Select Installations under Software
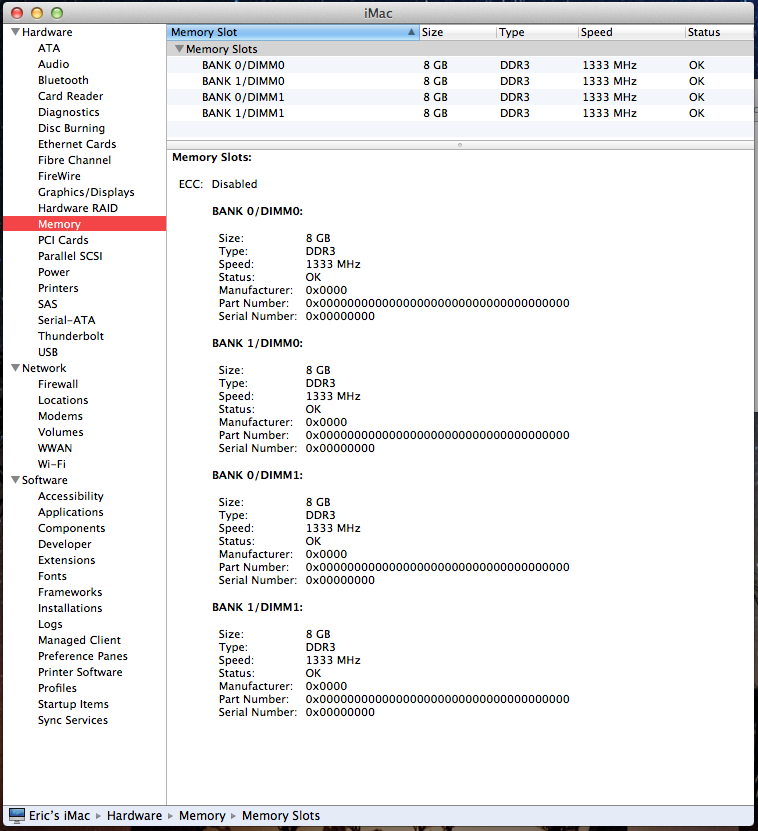Screen dimensions: 758x831 click(70, 608)
